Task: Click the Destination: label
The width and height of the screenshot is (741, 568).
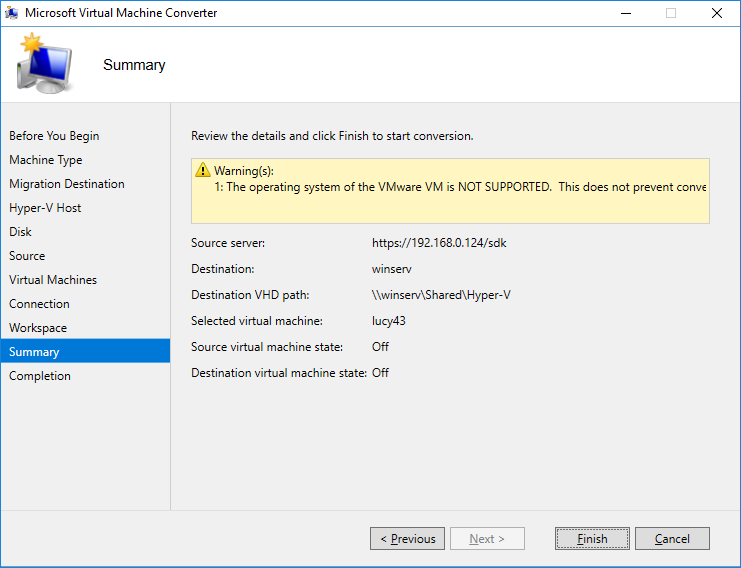Action: click(223, 269)
